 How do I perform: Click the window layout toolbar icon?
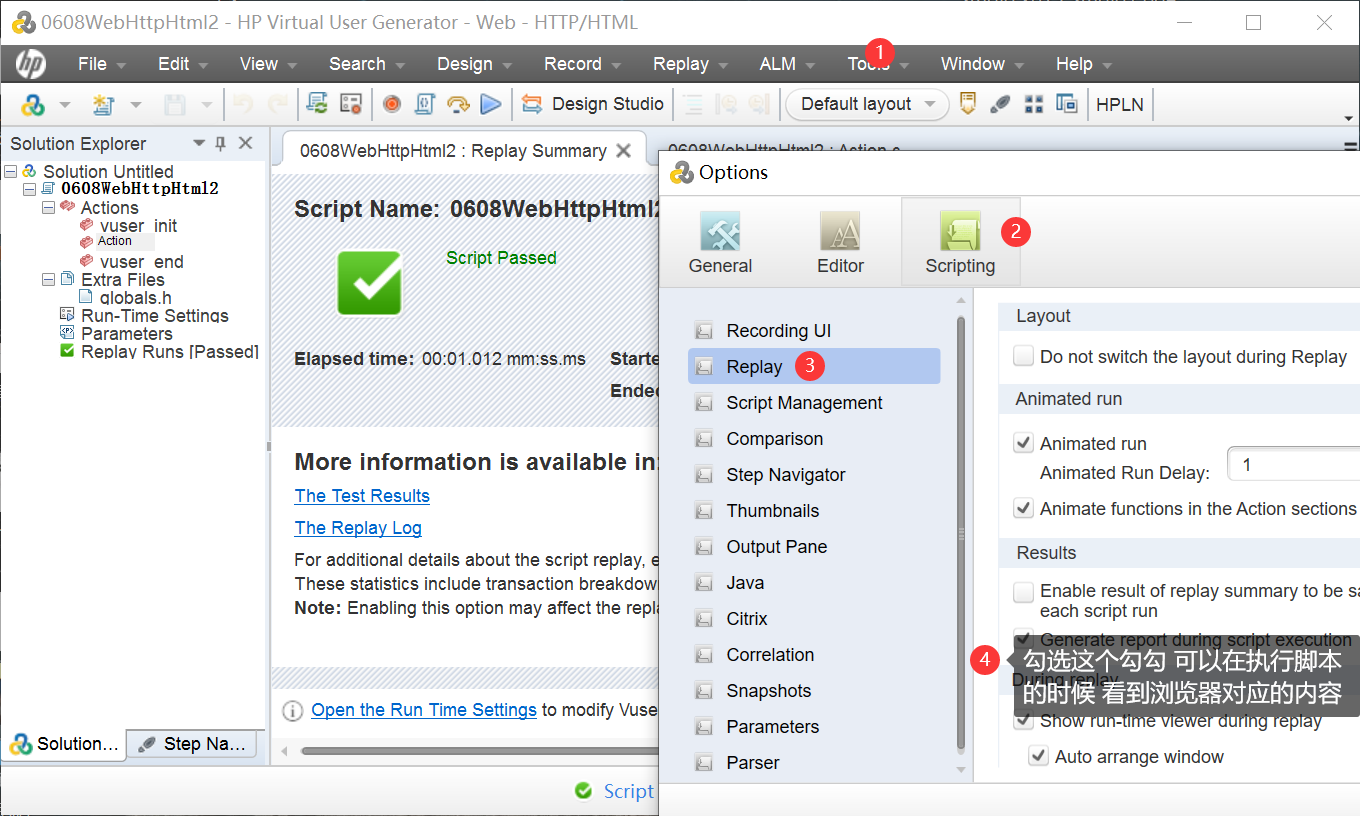pos(1067,104)
